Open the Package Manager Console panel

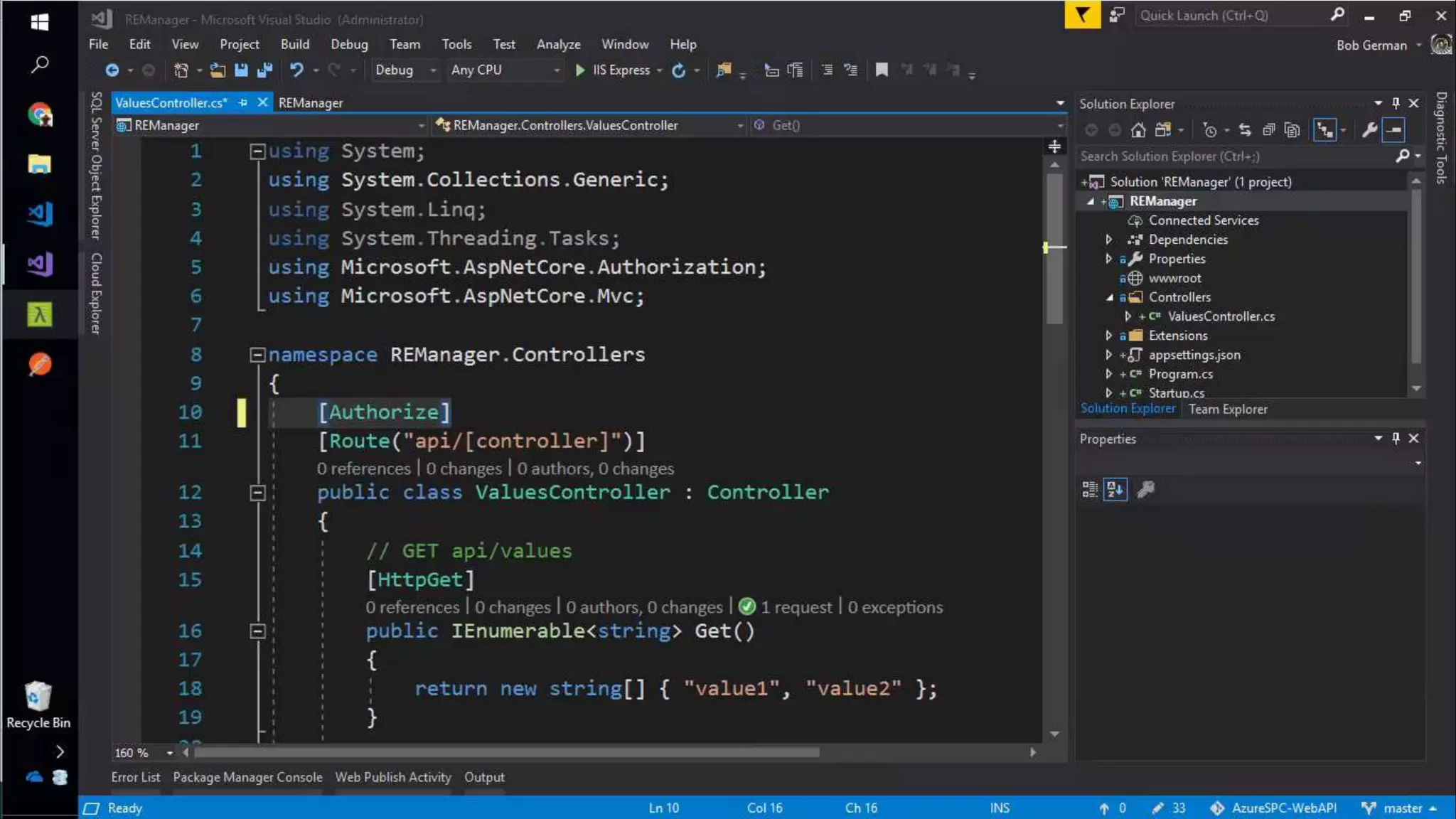pyautogui.click(x=247, y=777)
